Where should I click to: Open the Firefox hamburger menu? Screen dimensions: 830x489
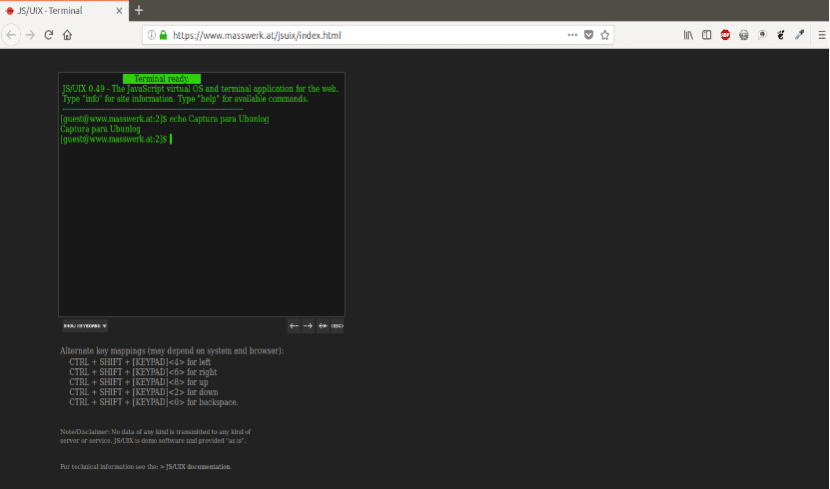click(822, 35)
